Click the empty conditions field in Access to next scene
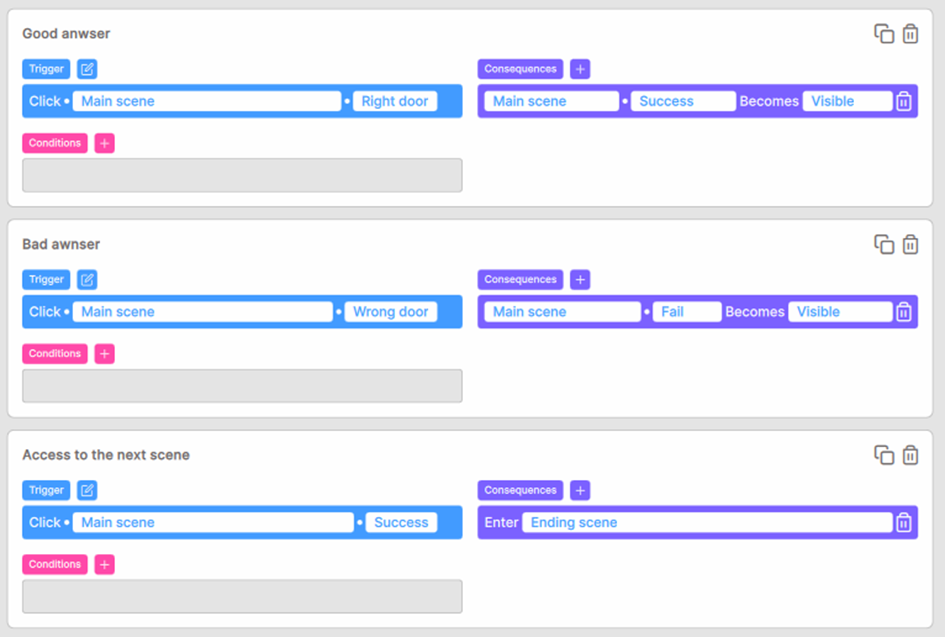945x637 pixels. coord(242,596)
